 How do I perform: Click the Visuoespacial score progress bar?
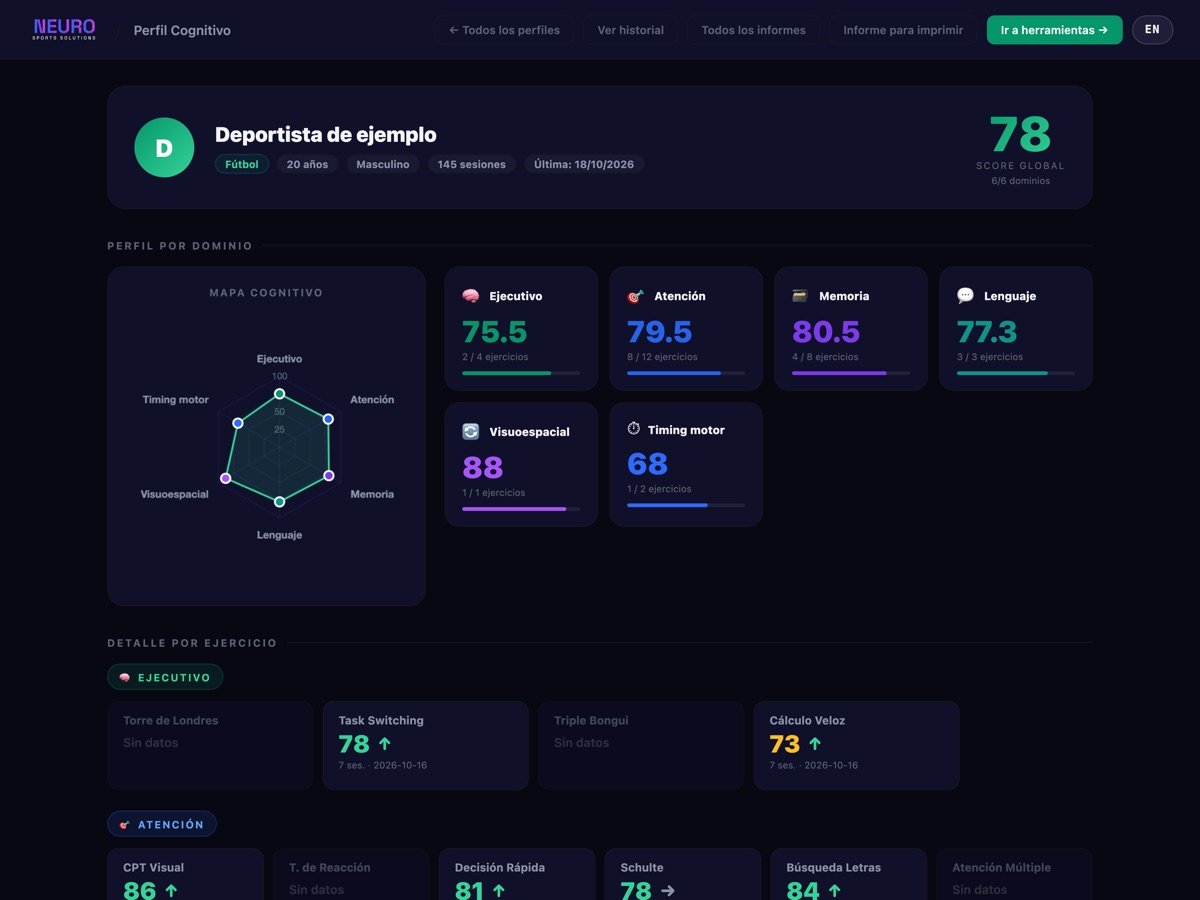(521, 509)
